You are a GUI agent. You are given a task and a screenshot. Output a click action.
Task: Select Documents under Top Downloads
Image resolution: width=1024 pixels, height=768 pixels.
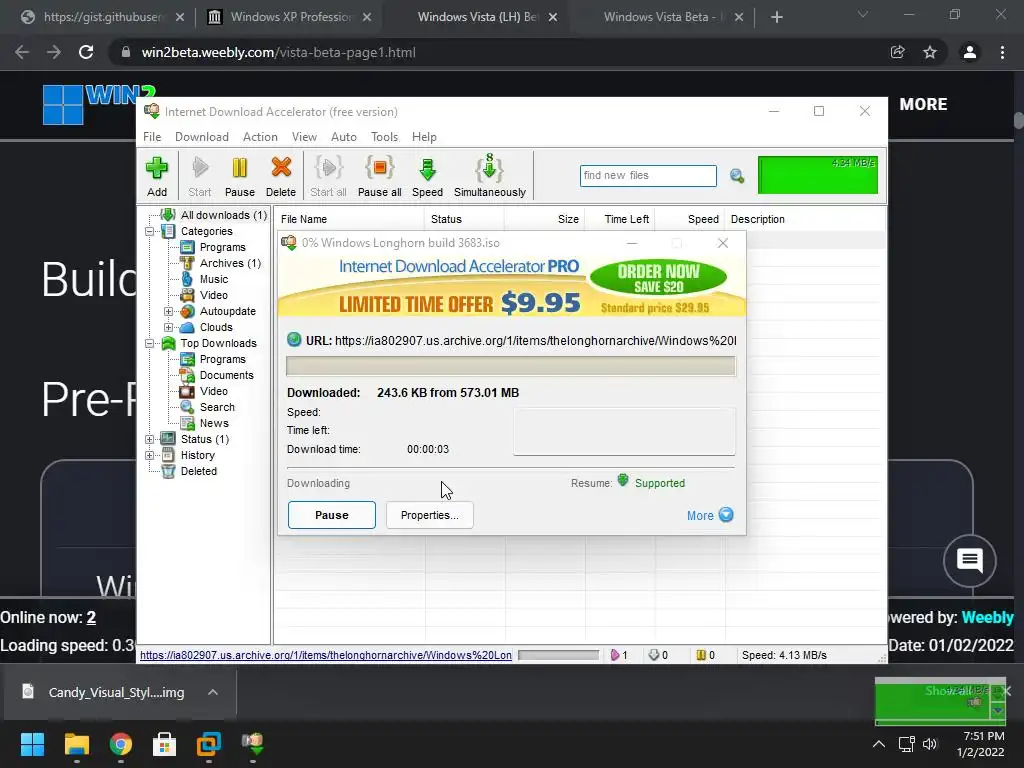pos(226,375)
